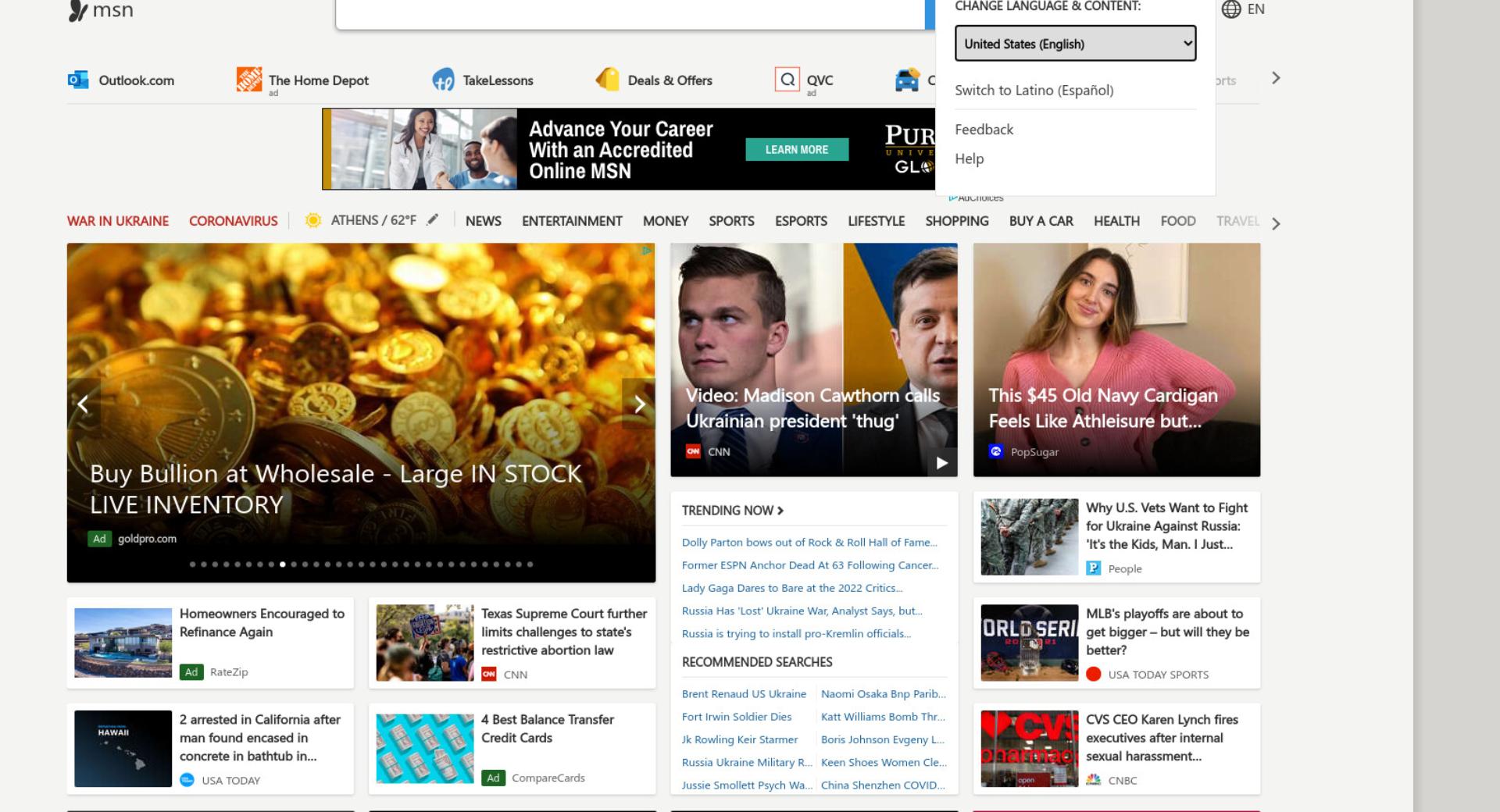1500x812 pixels.
Task: Open Lady Gaga Critics trending link
Action: [792, 587]
